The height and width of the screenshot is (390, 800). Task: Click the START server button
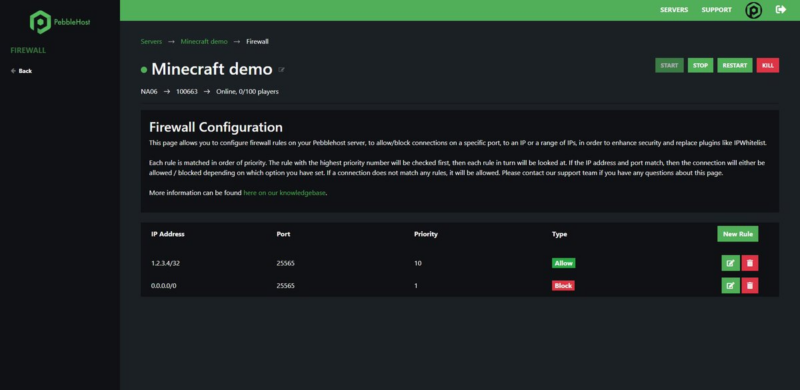669,65
